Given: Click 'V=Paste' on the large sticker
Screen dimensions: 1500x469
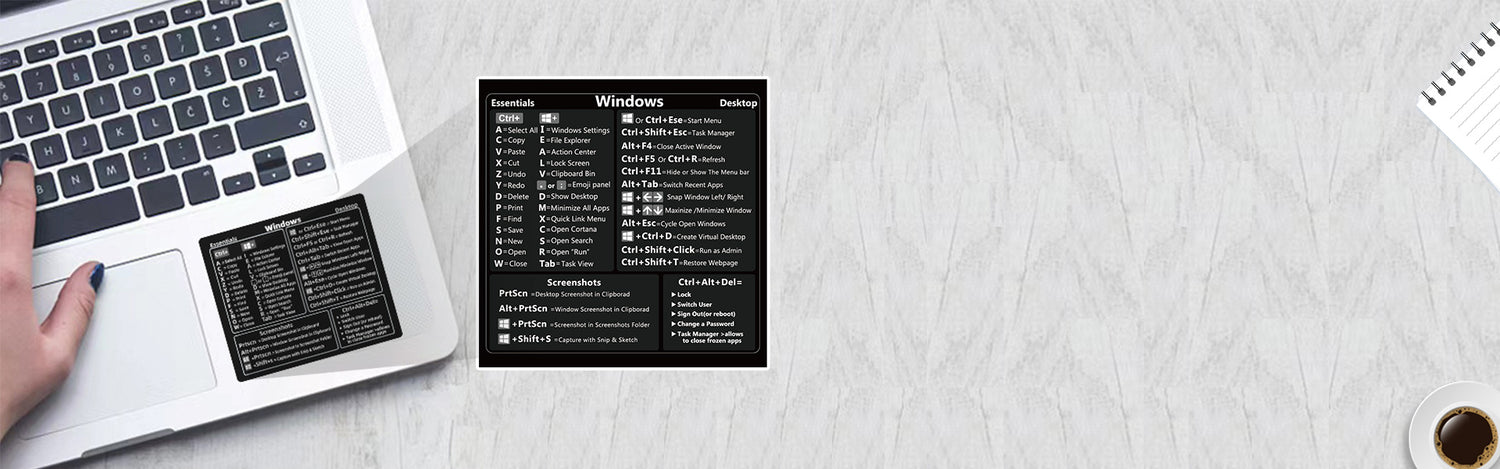Looking at the screenshot, I should coord(510,152).
